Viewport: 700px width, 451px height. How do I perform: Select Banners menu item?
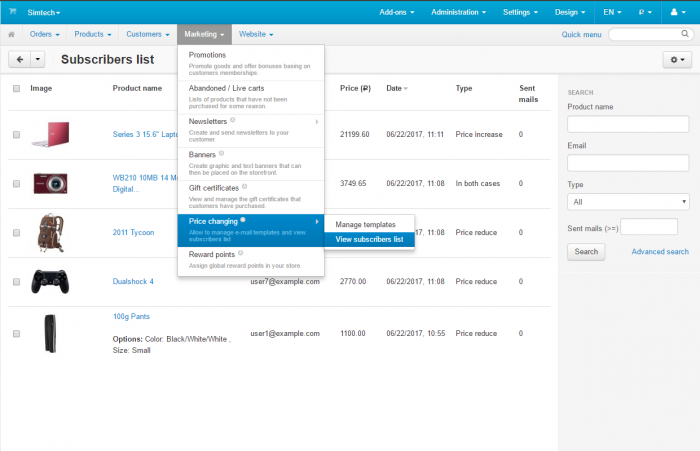click(x=251, y=163)
